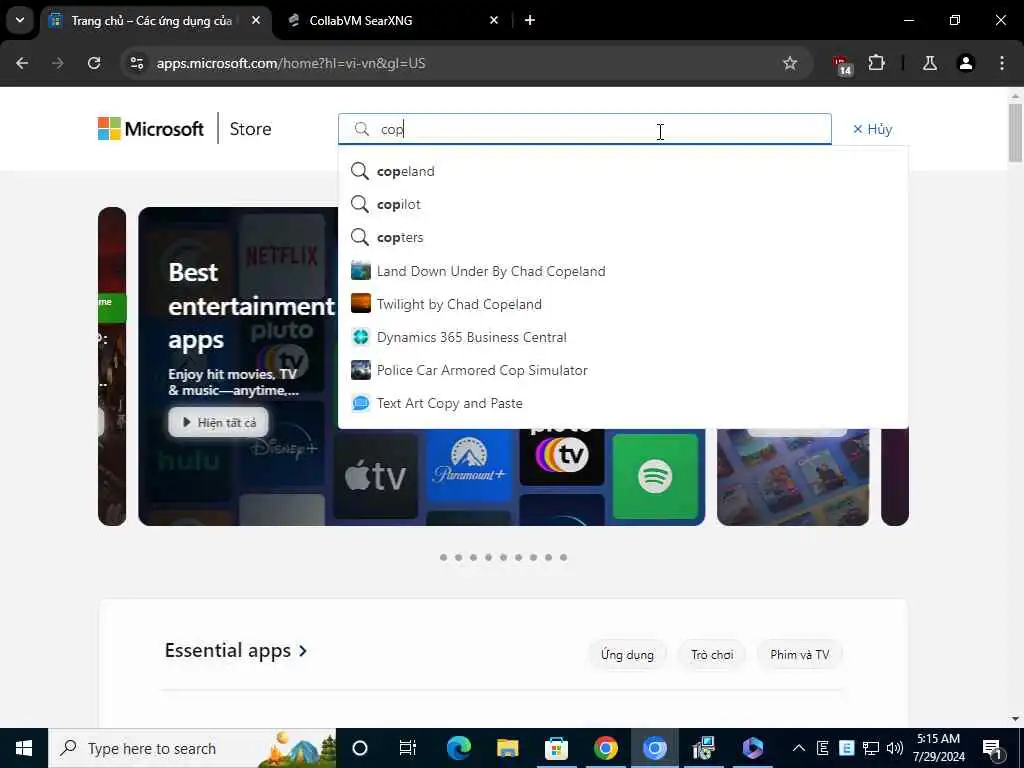Select the last carousel dot
The width and height of the screenshot is (1024, 768).
564,557
